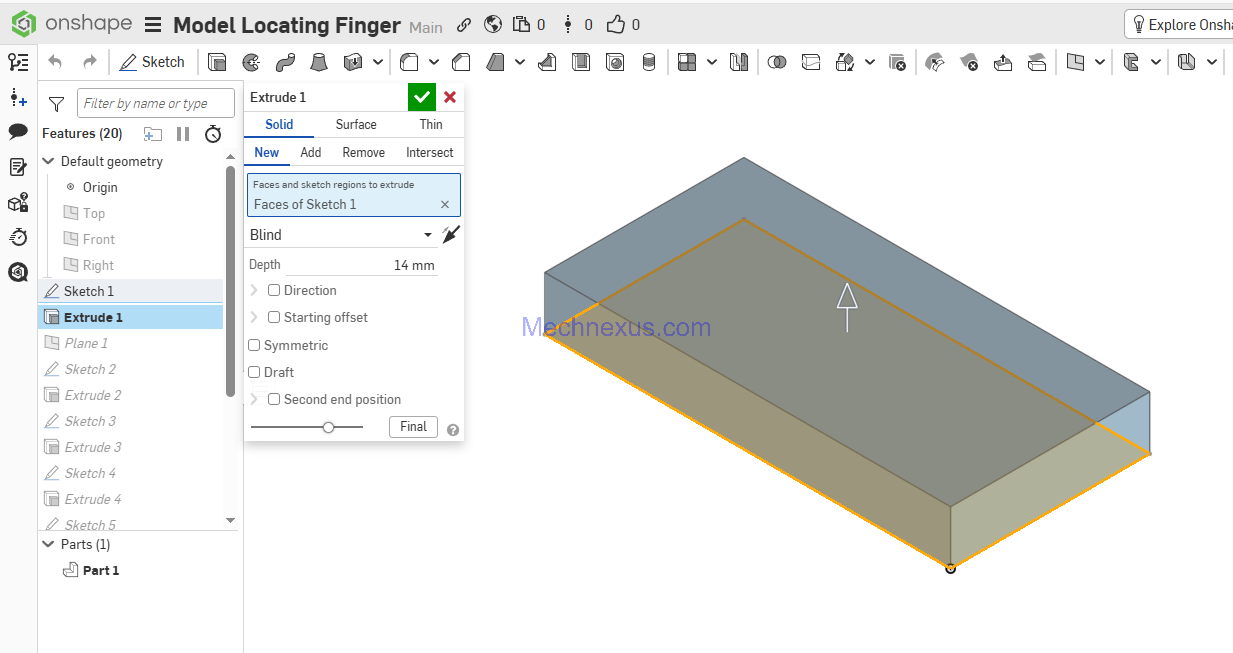The width and height of the screenshot is (1233, 653).
Task: Click the Undo arrow
Action: pos(55,62)
